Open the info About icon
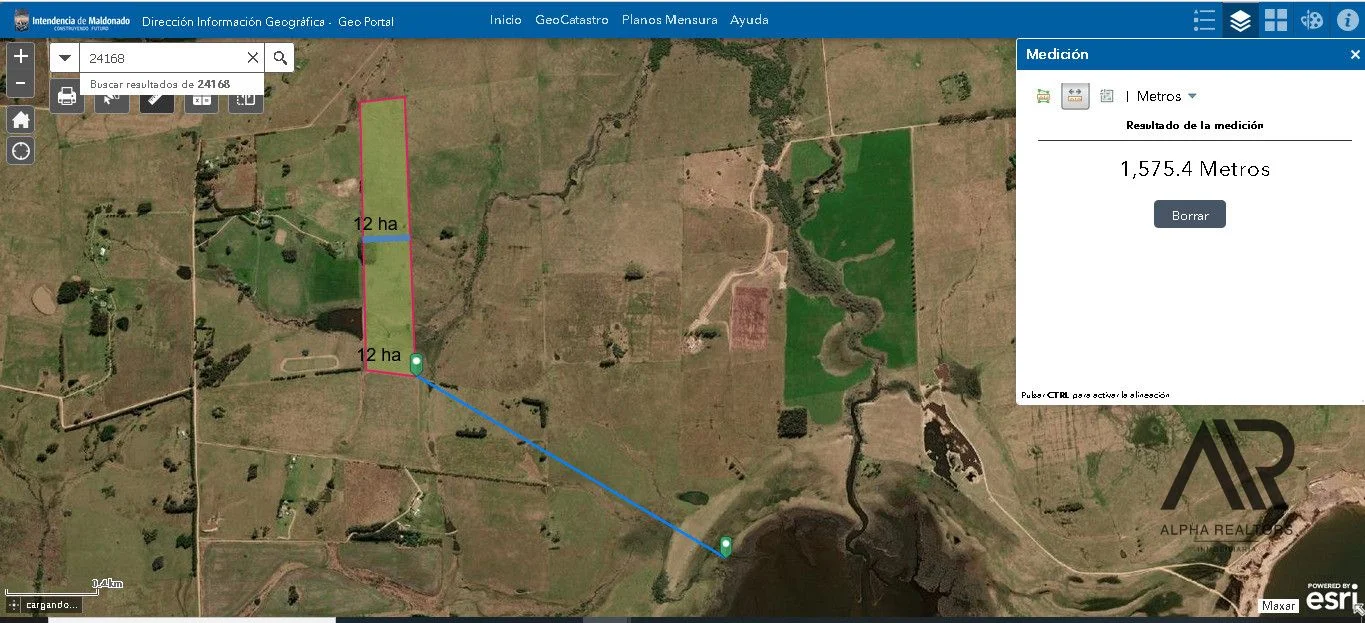The width and height of the screenshot is (1365, 623). pos(1347,20)
